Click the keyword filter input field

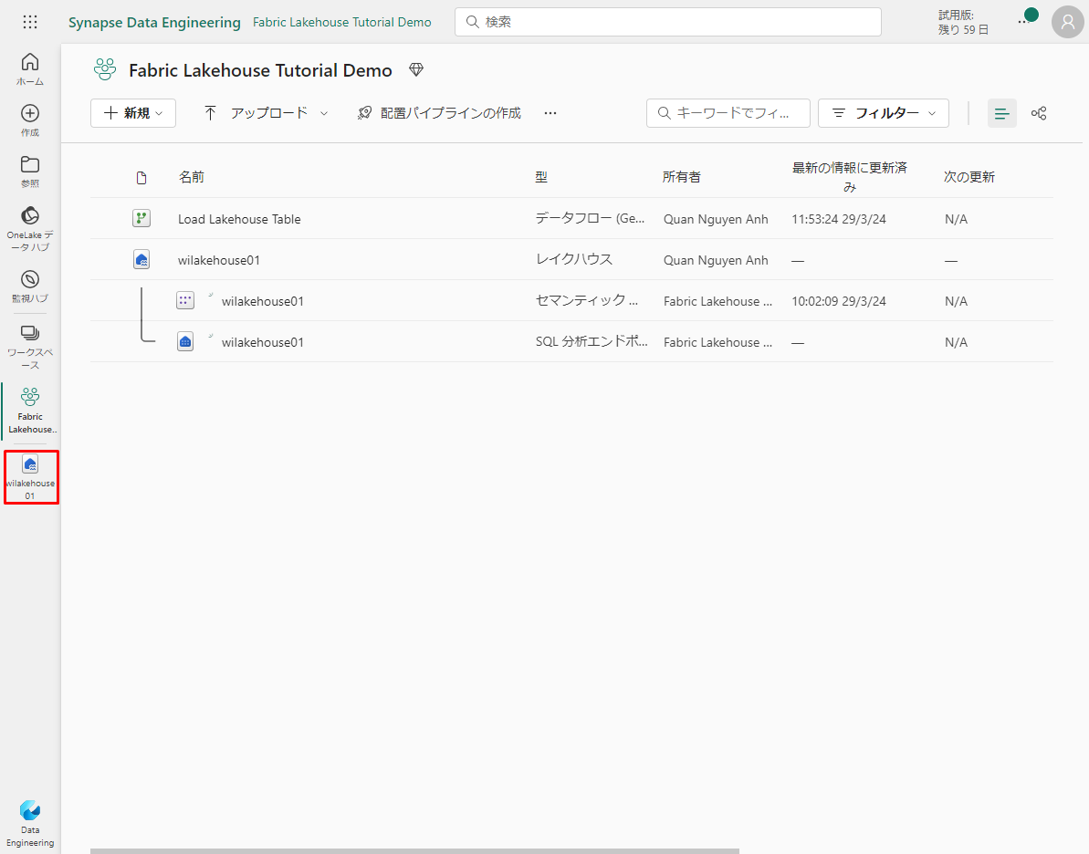[728, 113]
